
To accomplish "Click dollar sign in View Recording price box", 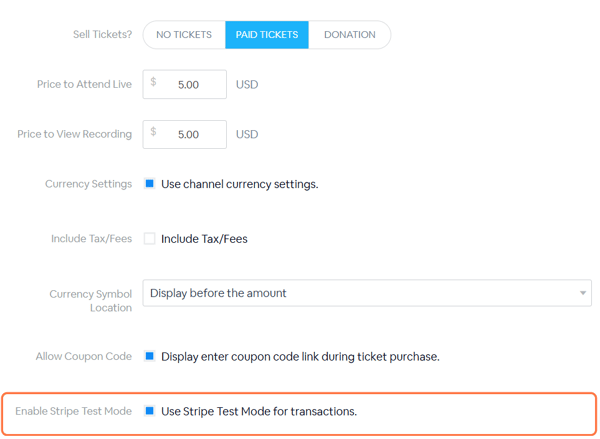I will (x=153, y=132).
